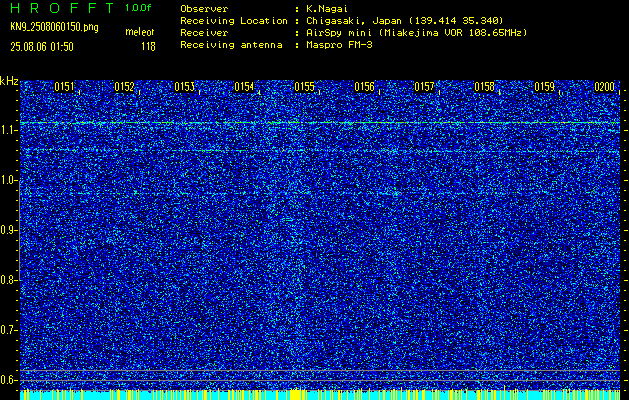Click time marker 0156
629x400 pixels.
365,87
